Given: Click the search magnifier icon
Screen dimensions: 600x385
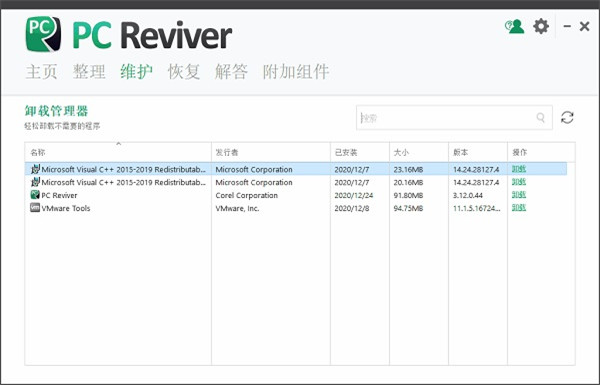Looking at the screenshot, I should click(x=540, y=117).
